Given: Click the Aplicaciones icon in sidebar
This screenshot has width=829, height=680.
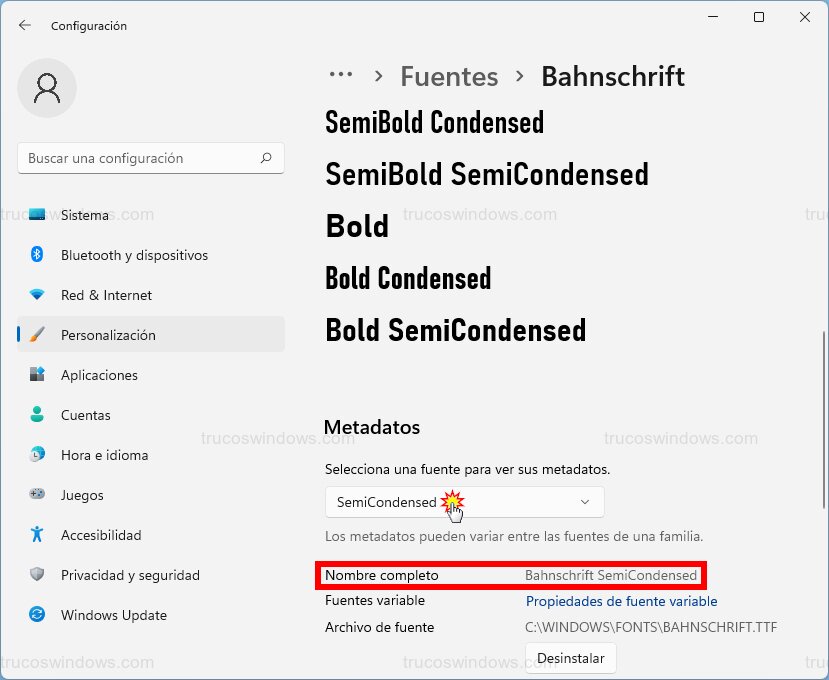Looking at the screenshot, I should [37, 375].
